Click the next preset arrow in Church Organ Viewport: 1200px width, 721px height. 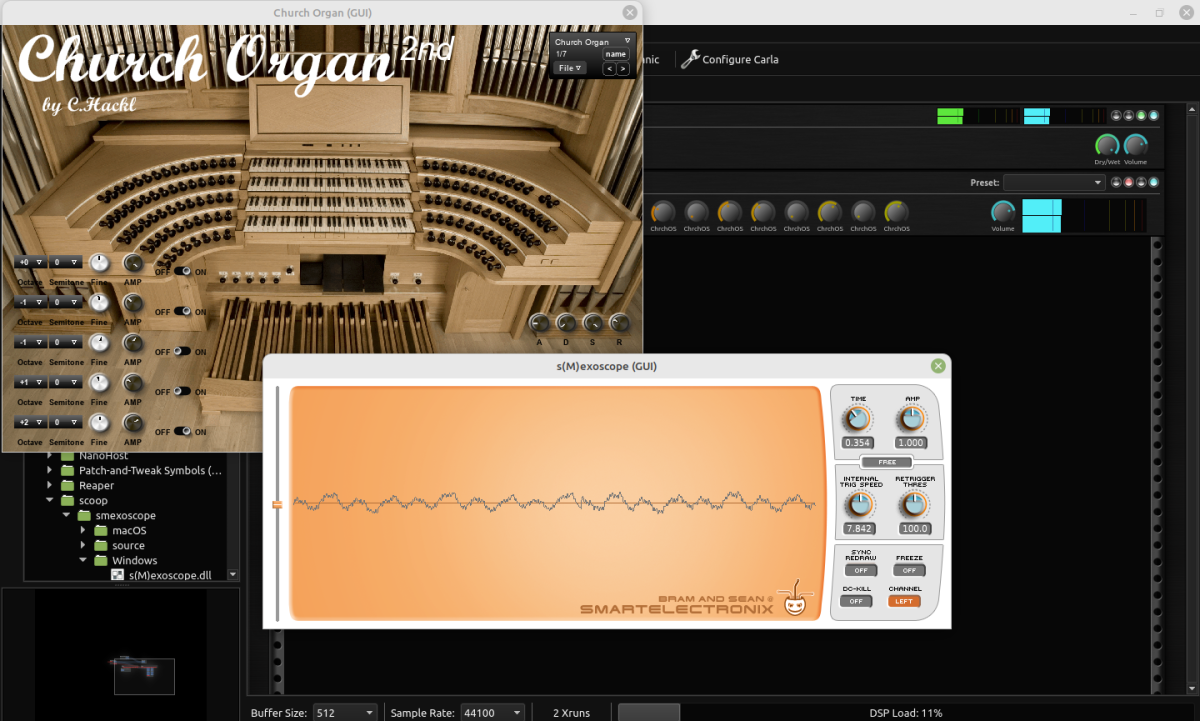coord(623,69)
